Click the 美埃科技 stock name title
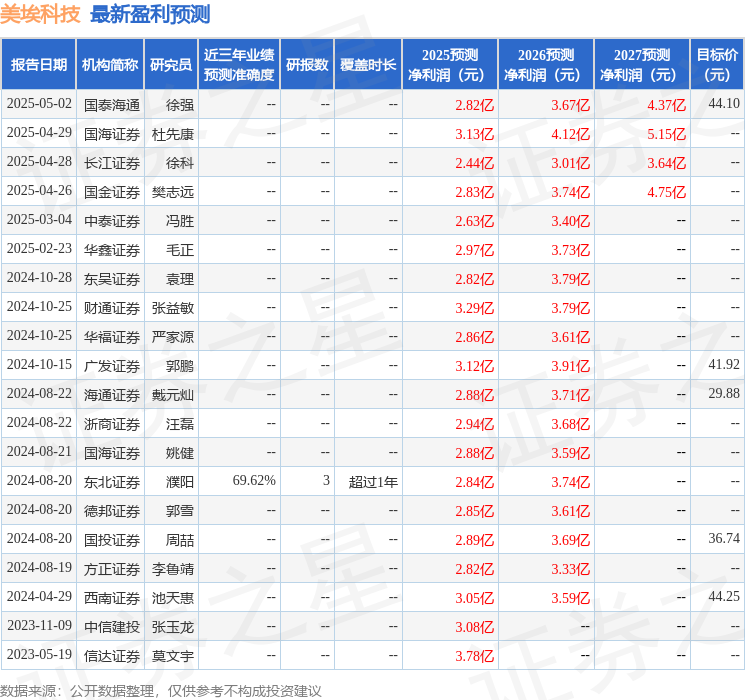The height and width of the screenshot is (700, 745). (x=41, y=14)
